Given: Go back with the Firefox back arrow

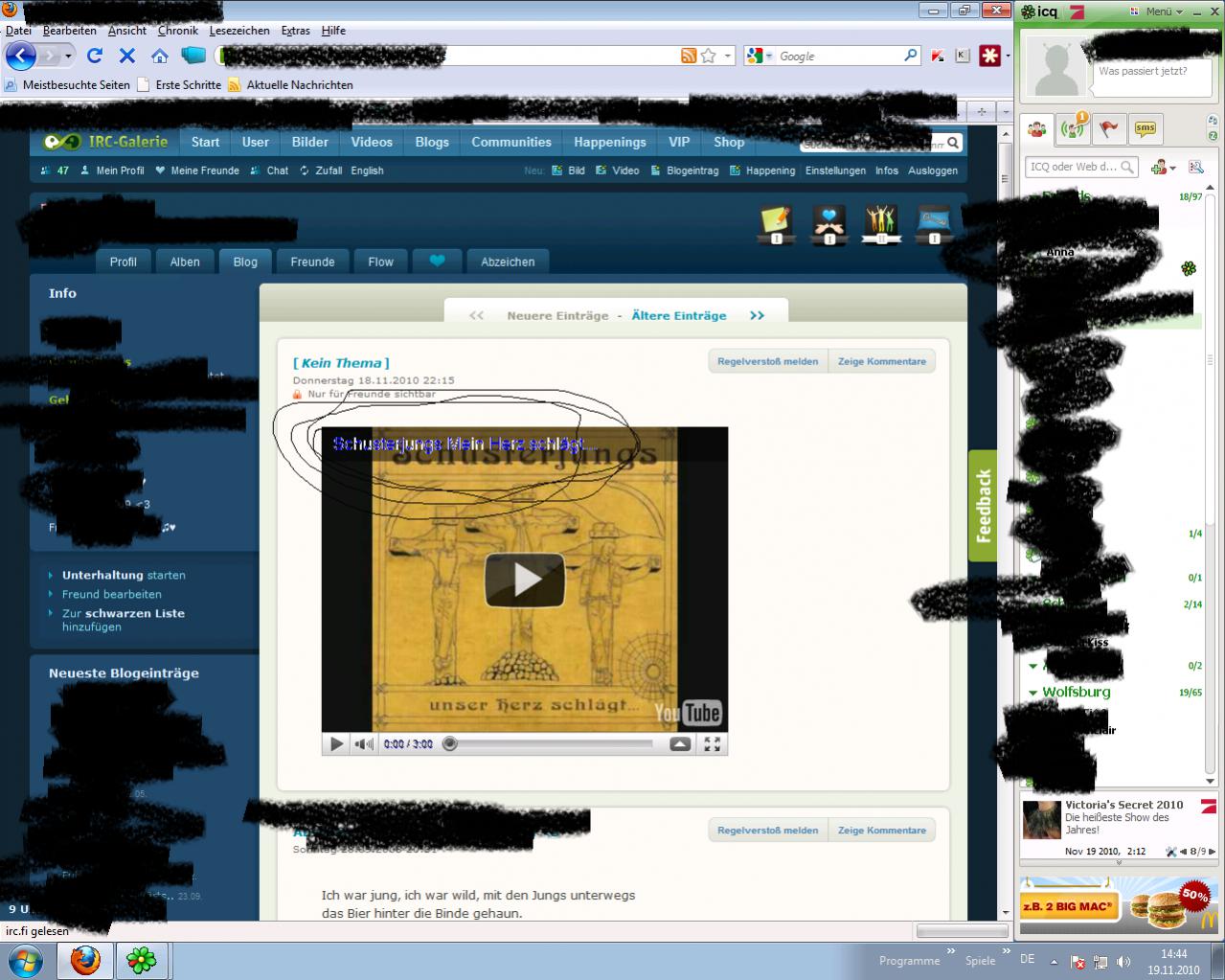Looking at the screenshot, I should click(x=21, y=56).
